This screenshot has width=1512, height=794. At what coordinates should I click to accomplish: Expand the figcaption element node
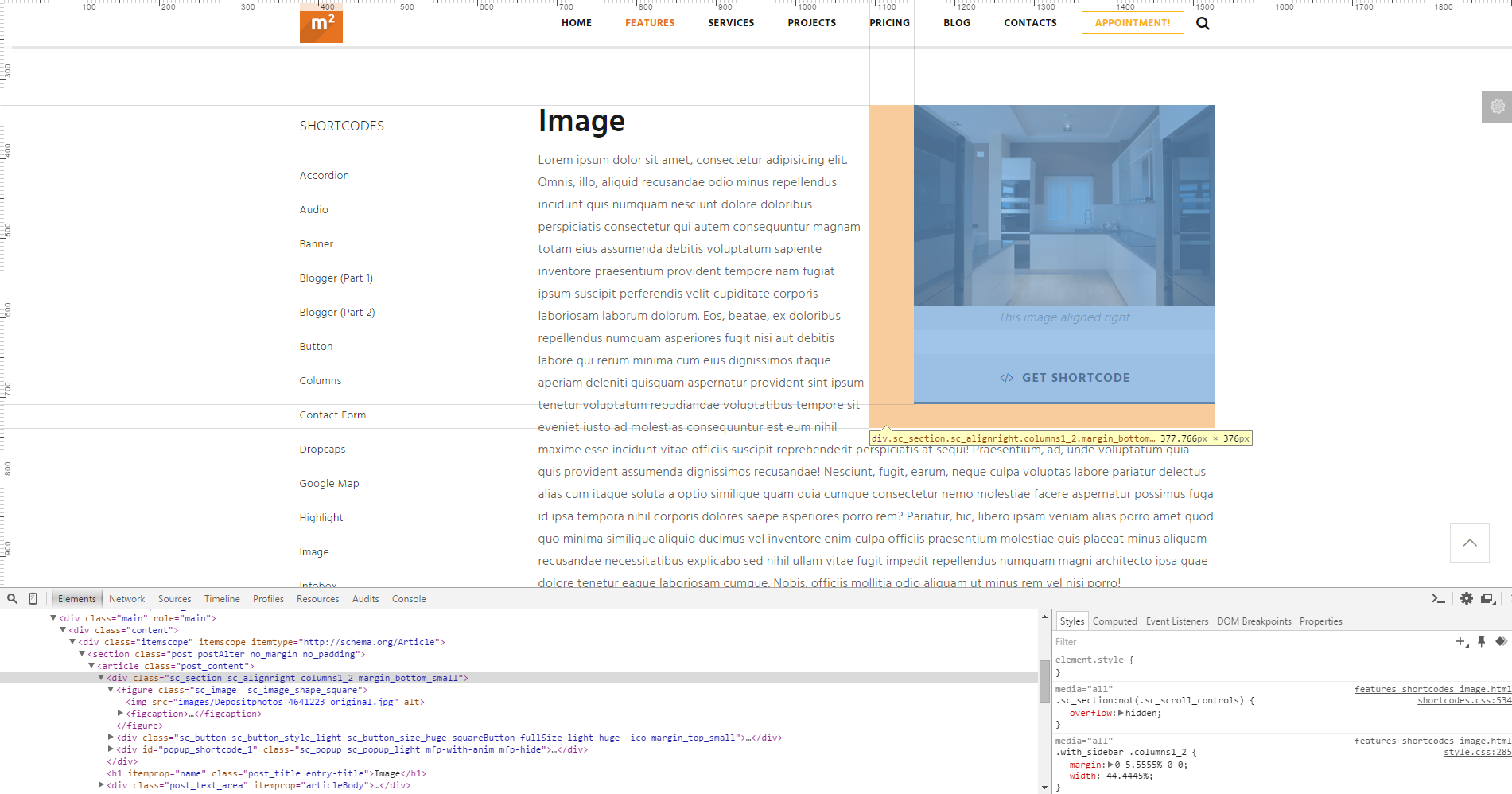tap(120, 714)
